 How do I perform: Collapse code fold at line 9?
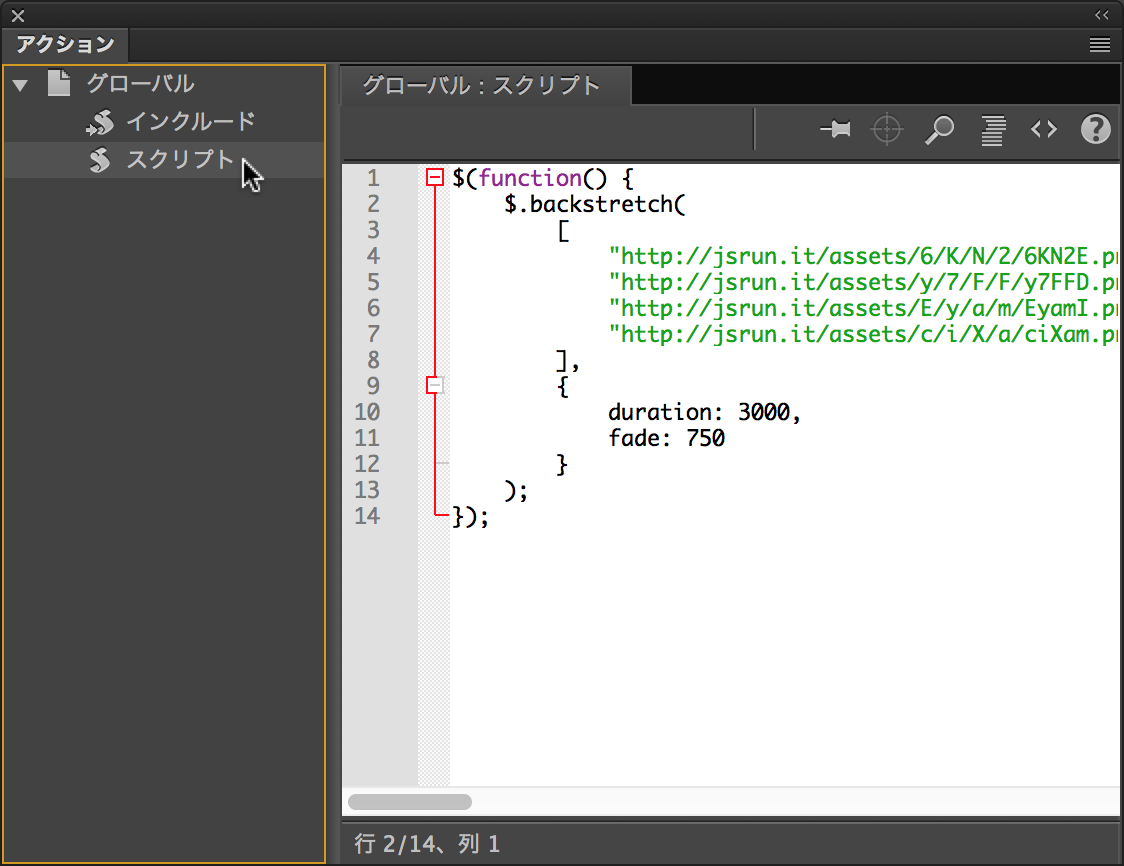[434, 385]
